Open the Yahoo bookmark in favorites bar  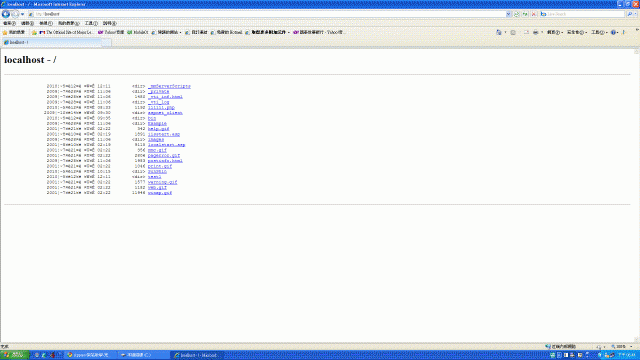tap(111, 32)
